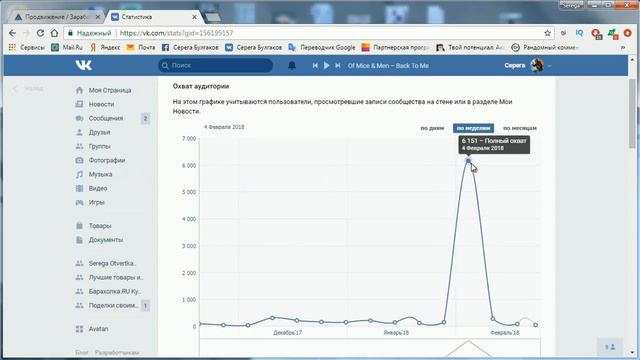
Task: Click browser back arrow
Action: [13, 33]
